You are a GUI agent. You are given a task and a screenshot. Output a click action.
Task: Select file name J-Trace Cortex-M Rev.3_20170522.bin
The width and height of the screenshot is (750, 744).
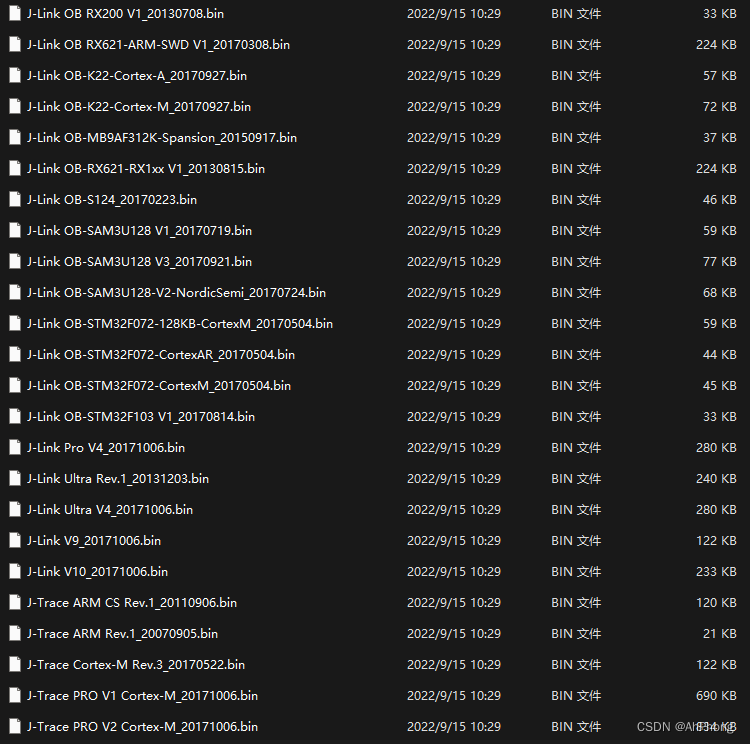136,665
